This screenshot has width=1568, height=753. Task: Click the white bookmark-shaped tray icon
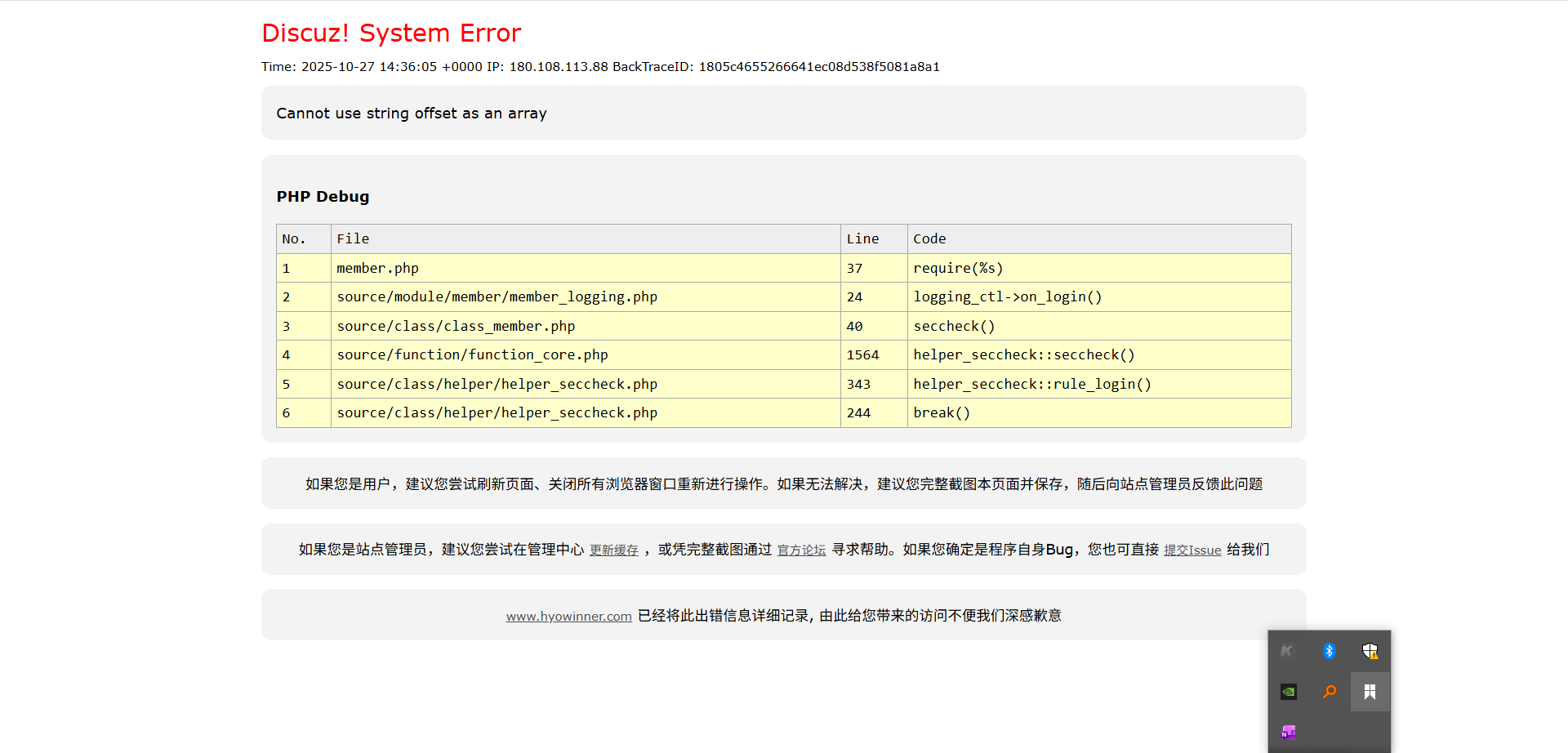pyautogui.click(x=1370, y=692)
